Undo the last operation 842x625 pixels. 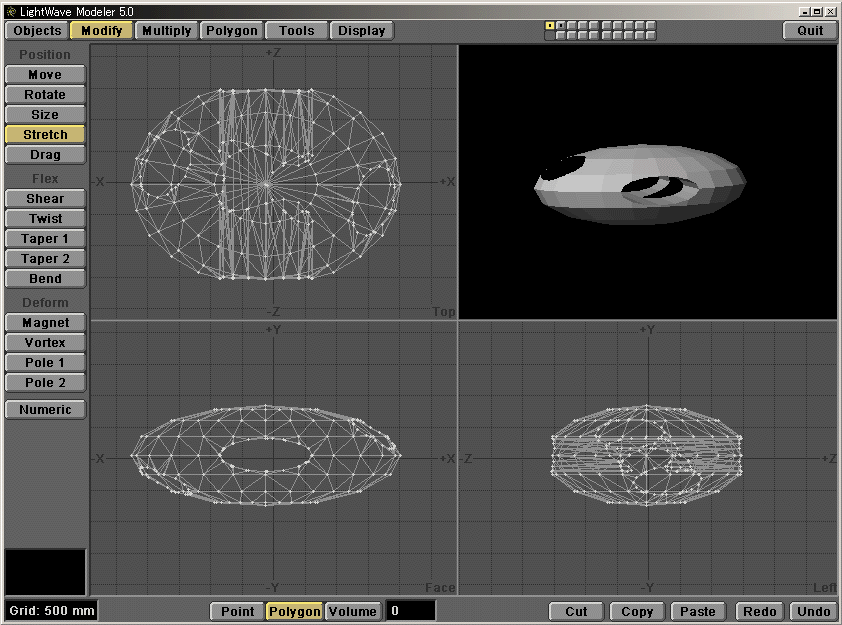tap(813, 611)
